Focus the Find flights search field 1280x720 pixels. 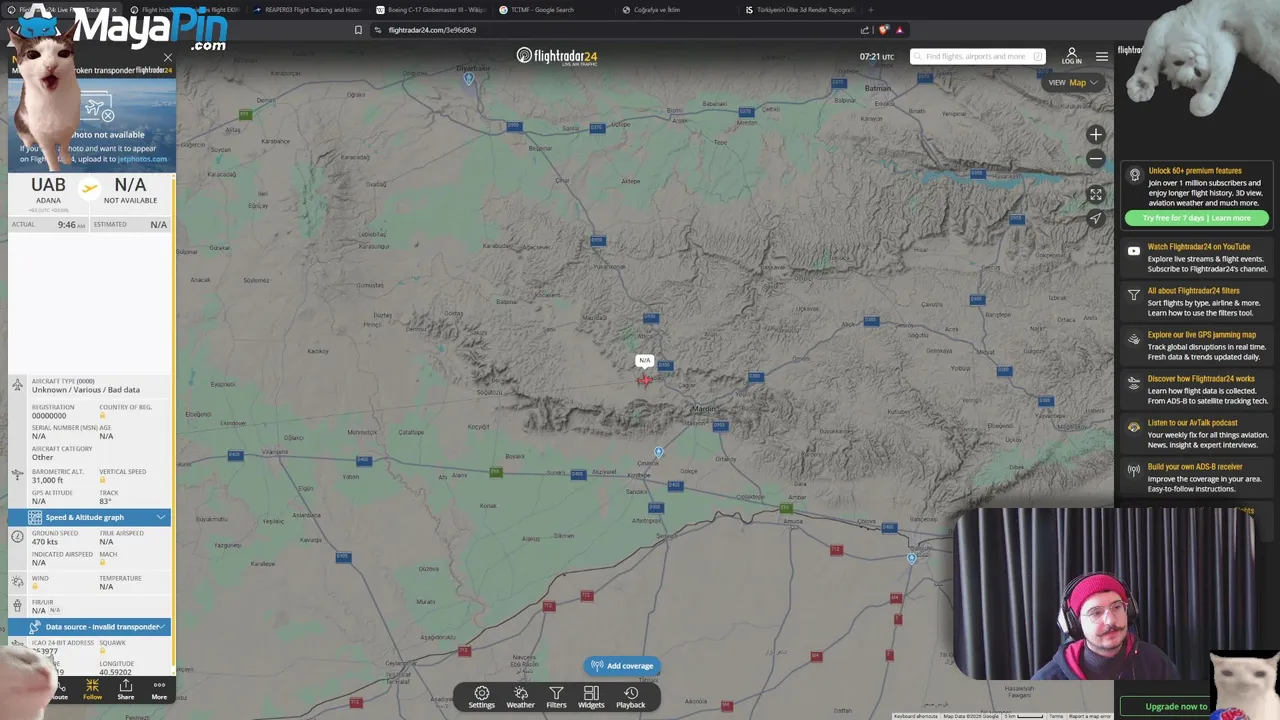(978, 56)
